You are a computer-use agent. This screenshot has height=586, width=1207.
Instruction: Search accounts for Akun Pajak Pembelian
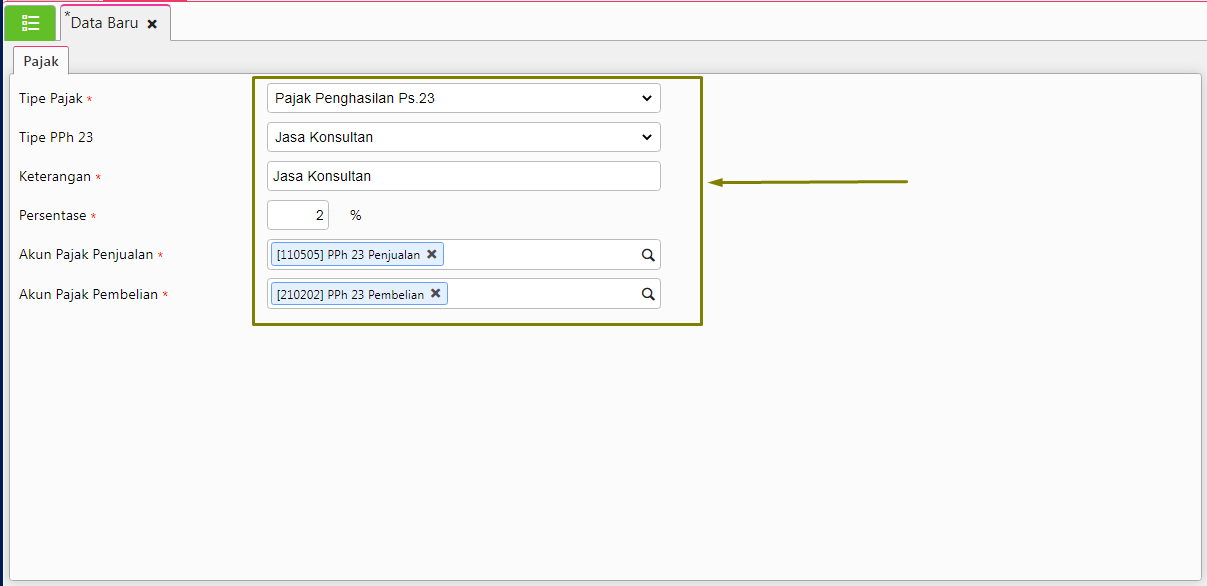pos(648,294)
